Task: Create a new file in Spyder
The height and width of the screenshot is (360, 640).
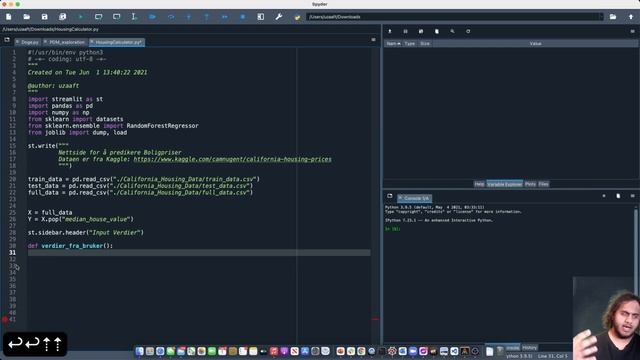Action: (9, 17)
